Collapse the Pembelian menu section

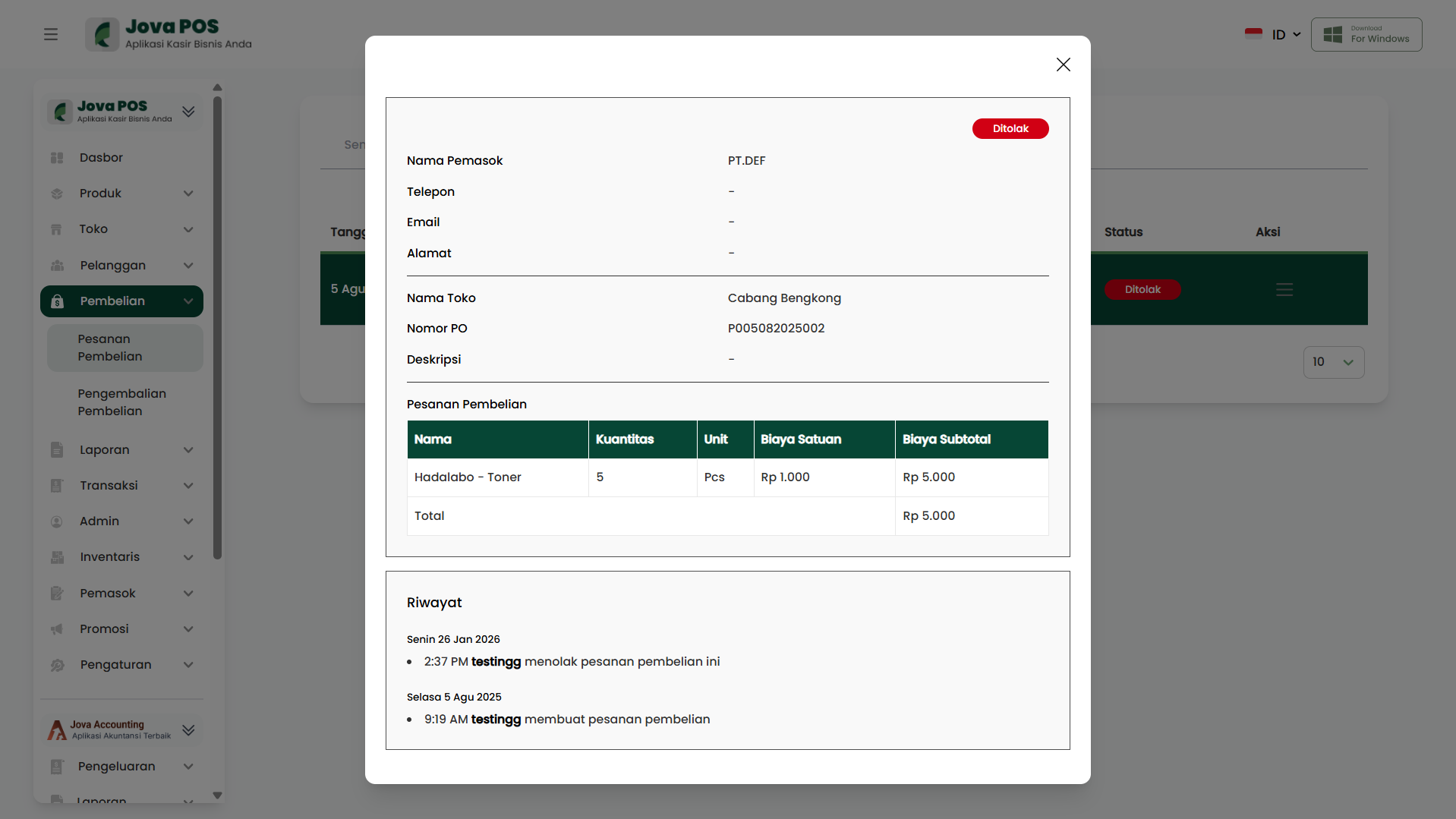click(188, 301)
